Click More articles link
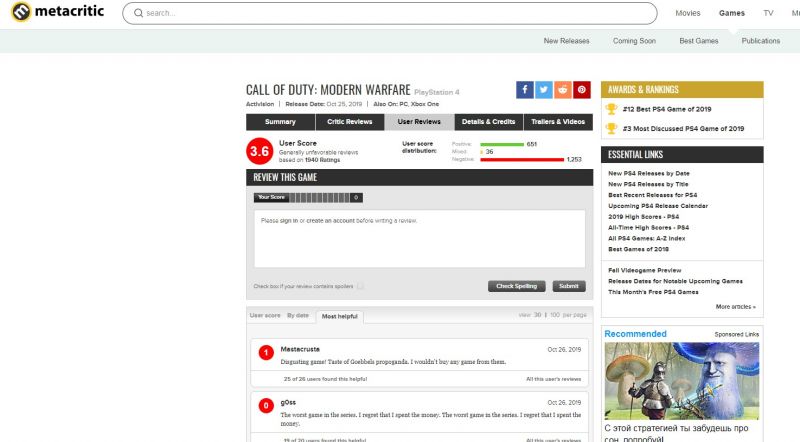This screenshot has width=800, height=442. coord(736,307)
